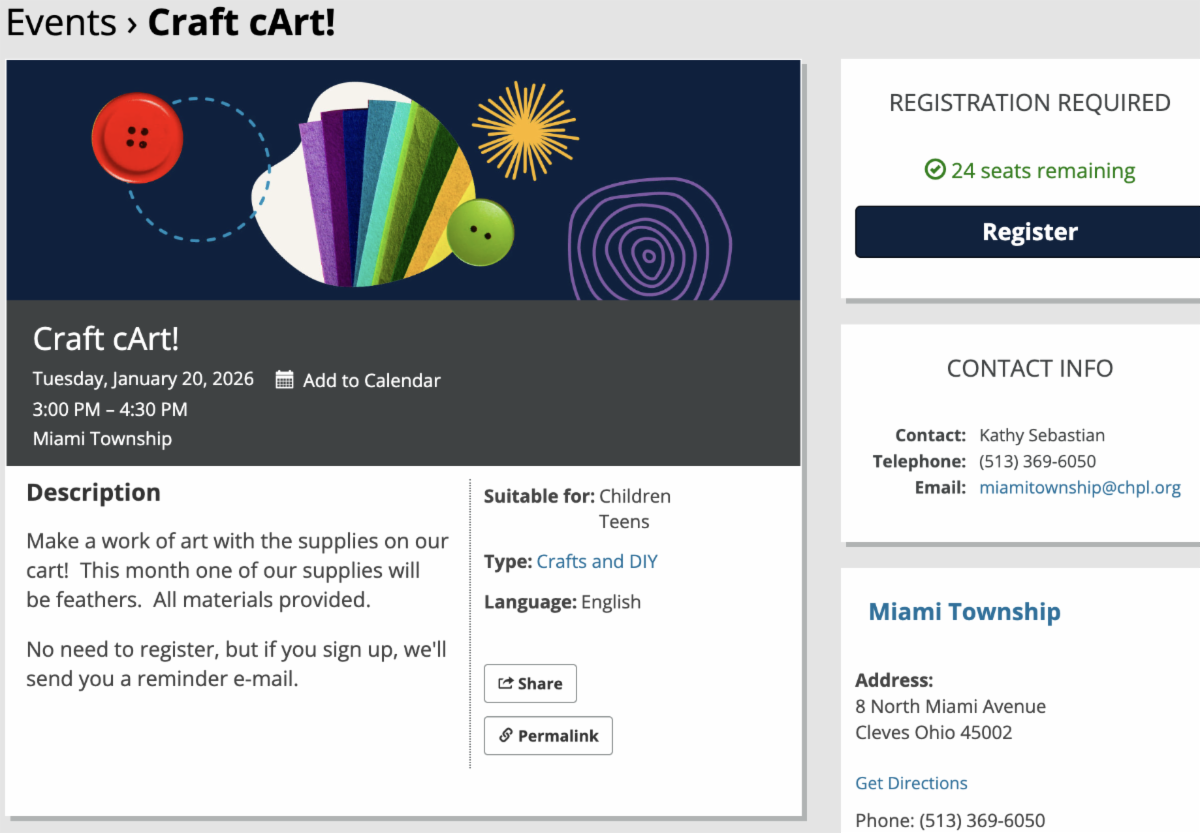Click the '8 North Miami Avenue' address
Viewport: 1200px width, 833px height.
[x=950, y=706]
